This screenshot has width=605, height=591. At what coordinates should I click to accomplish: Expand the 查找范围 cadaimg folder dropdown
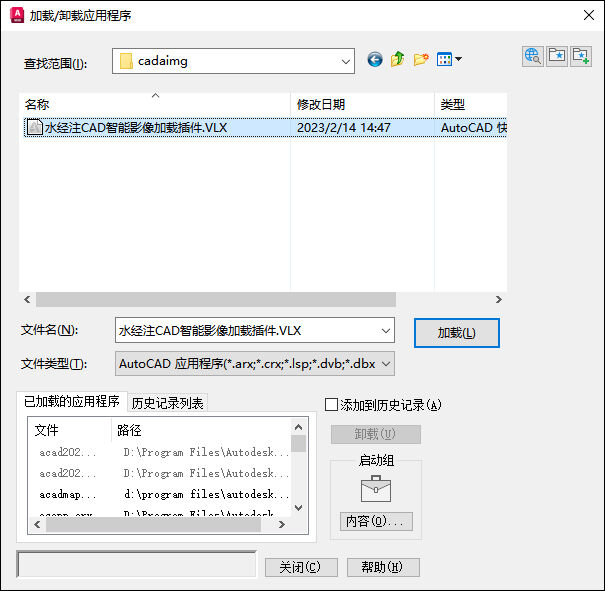point(346,61)
